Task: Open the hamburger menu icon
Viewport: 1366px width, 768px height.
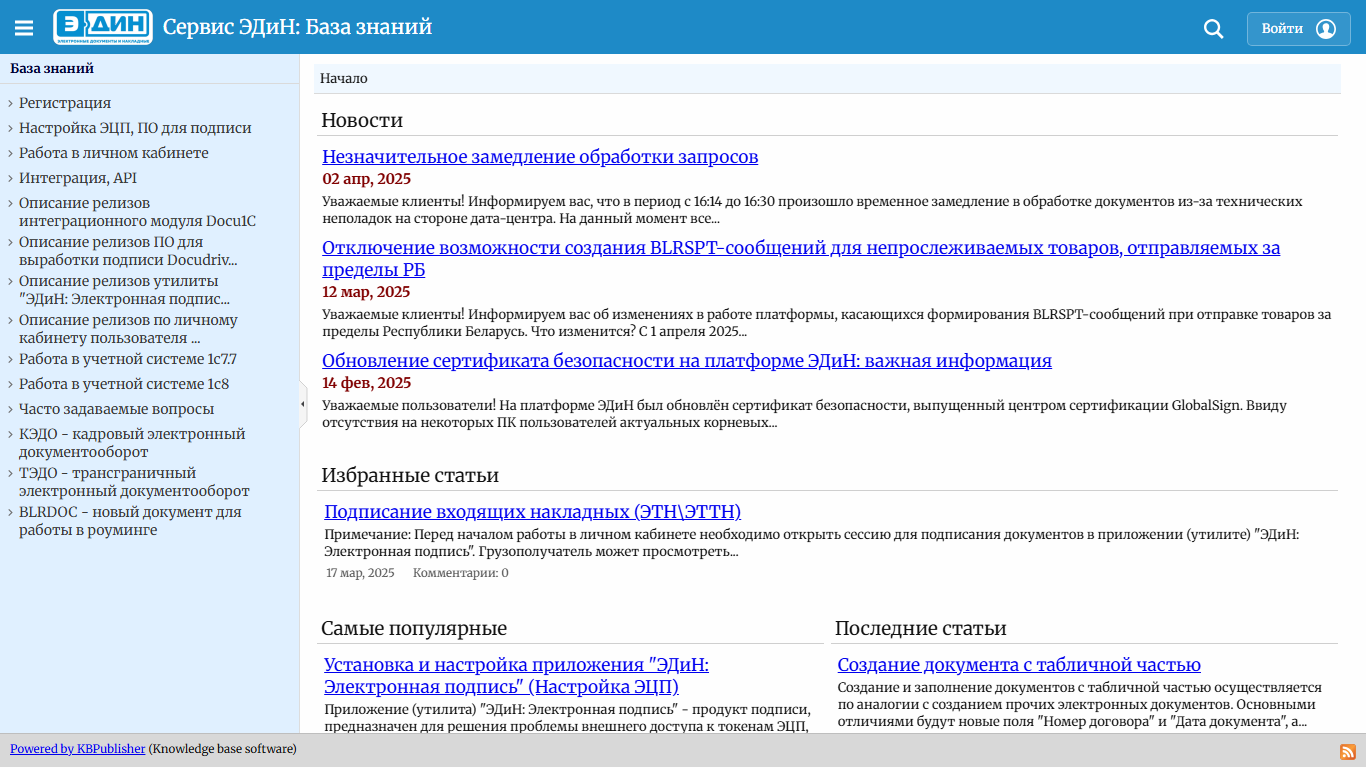Action: [x=24, y=28]
